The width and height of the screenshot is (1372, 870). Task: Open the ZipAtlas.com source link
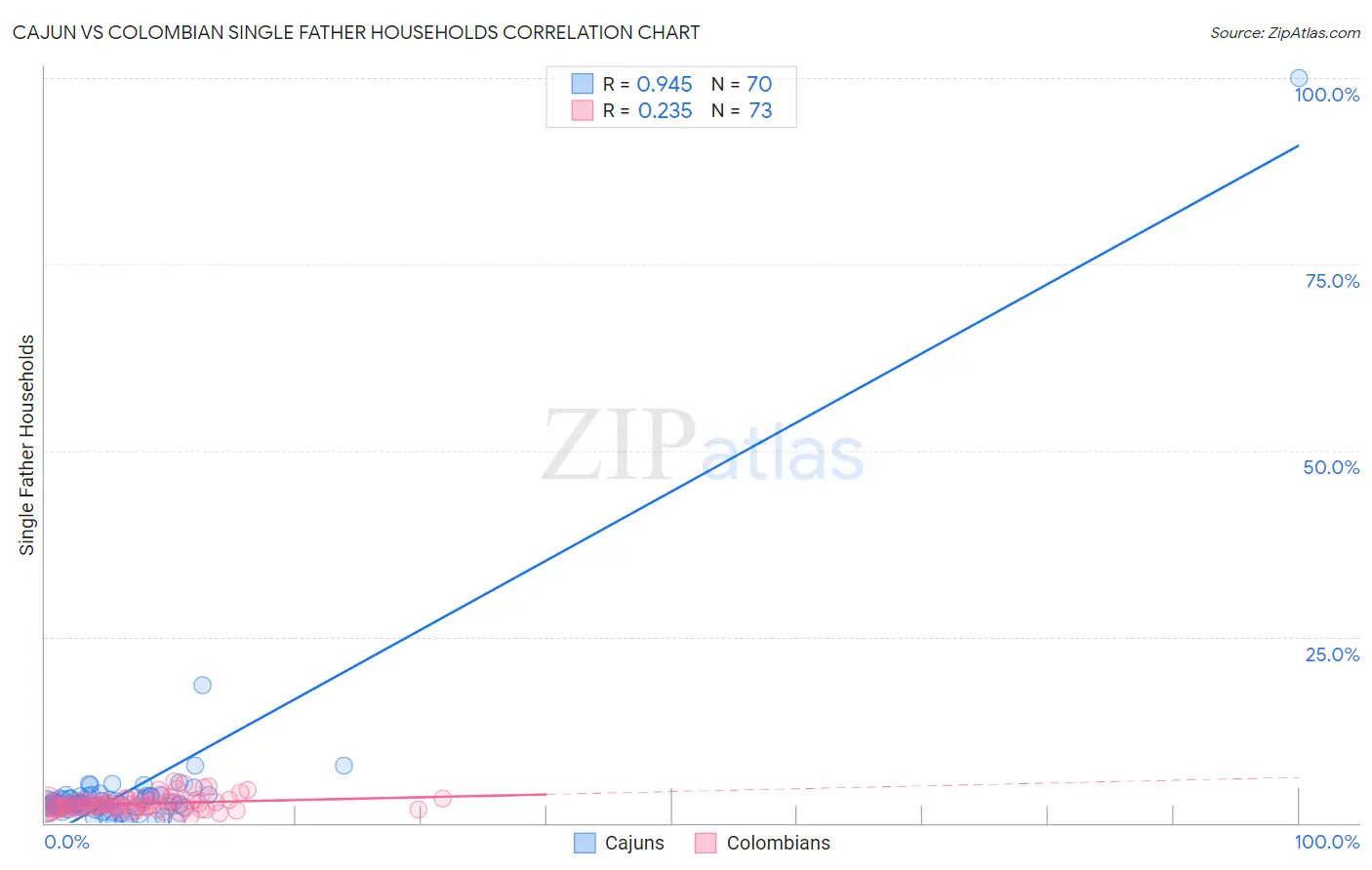pyautogui.click(x=1285, y=32)
